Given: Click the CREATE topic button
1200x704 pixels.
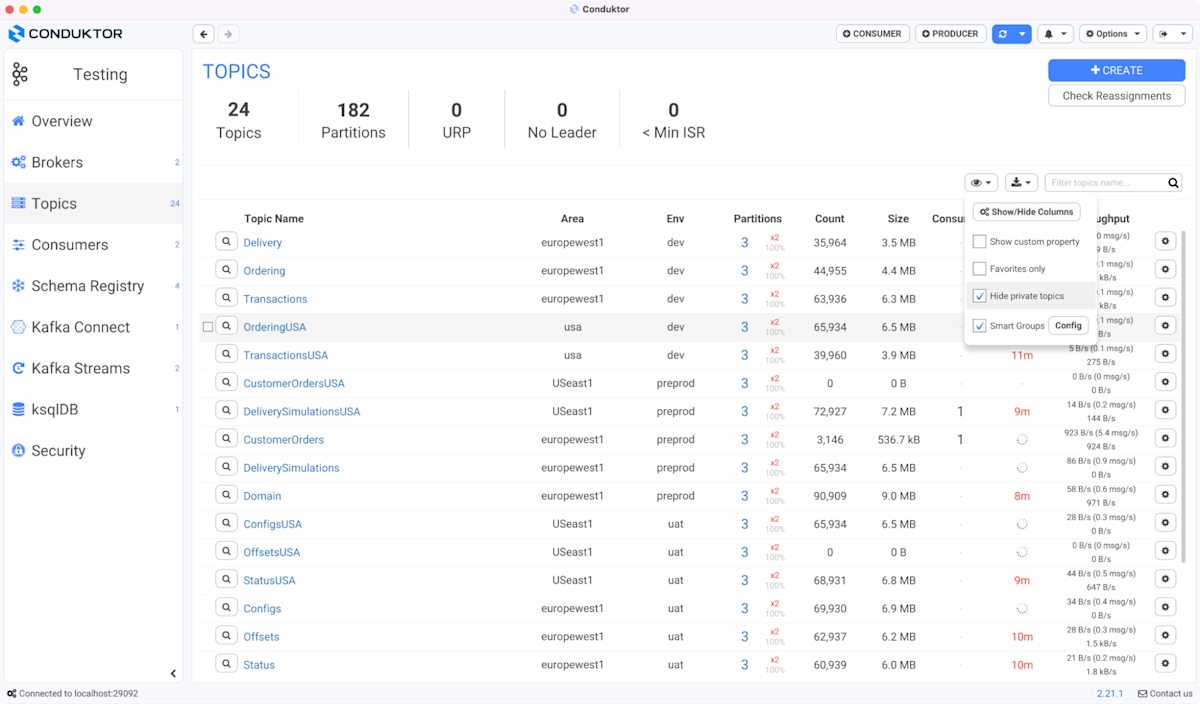Looking at the screenshot, I should point(1117,70).
